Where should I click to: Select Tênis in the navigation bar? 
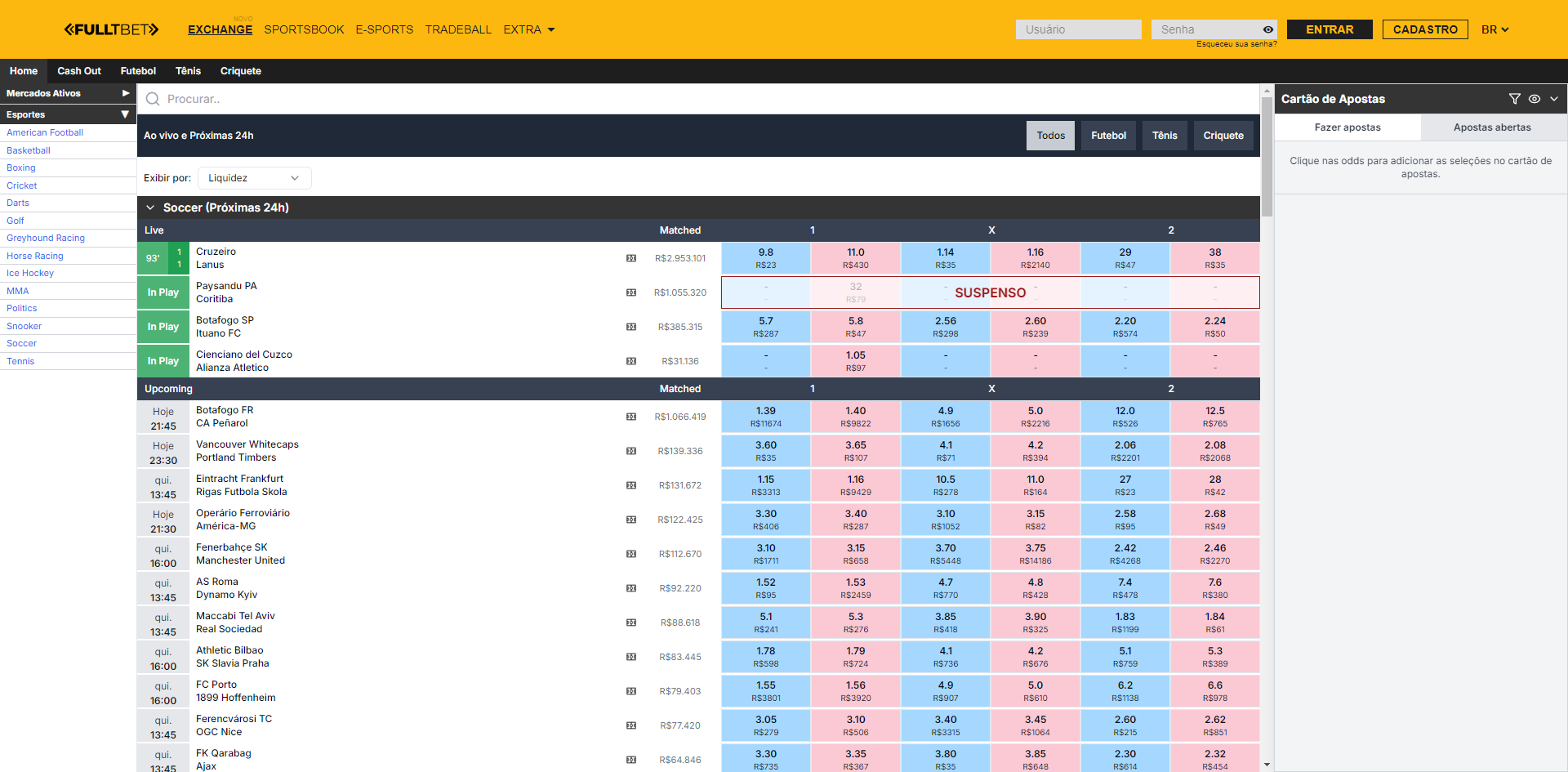point(188,71)
